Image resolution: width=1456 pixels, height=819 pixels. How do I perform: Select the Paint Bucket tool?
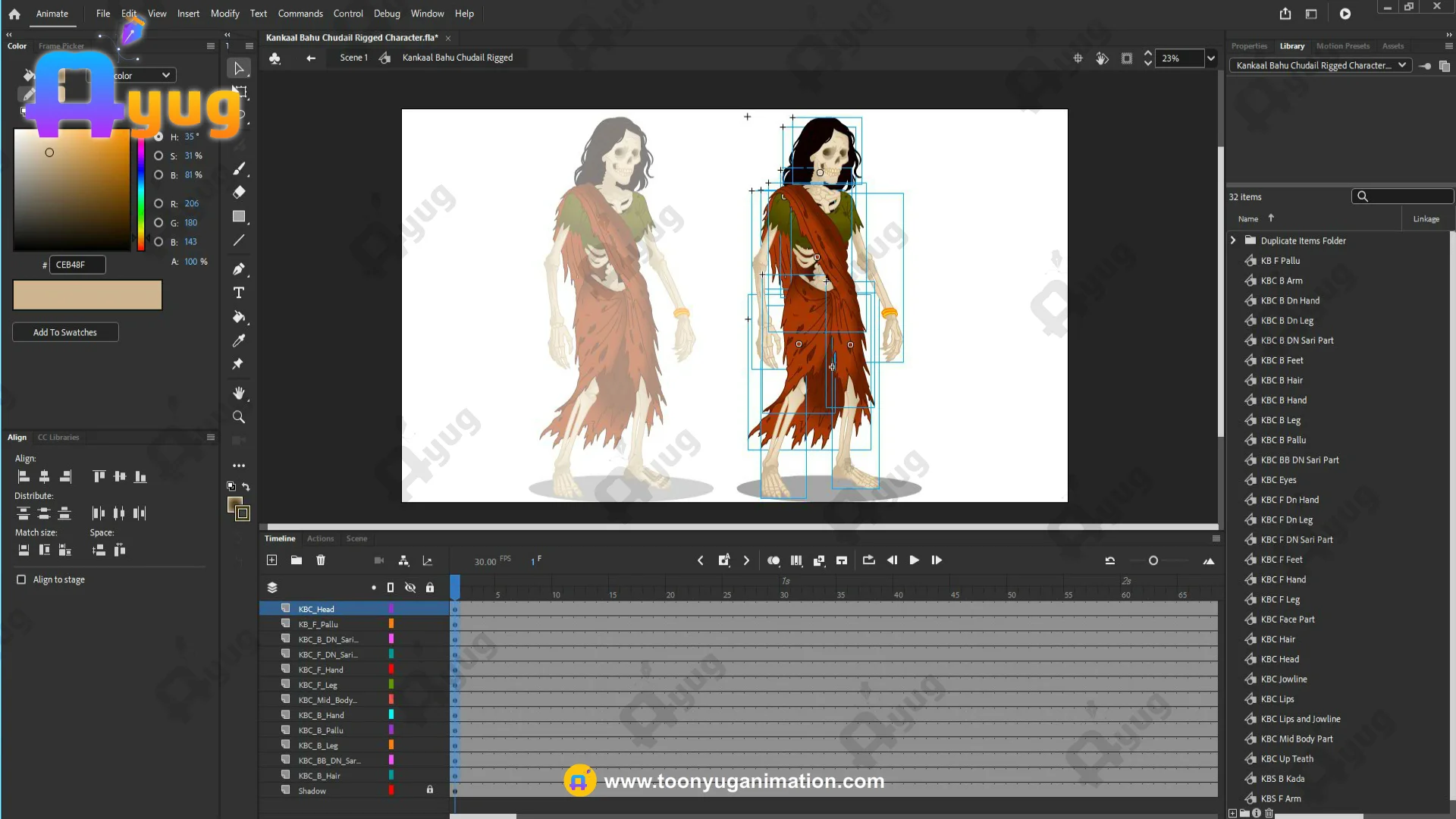[239, 317]
